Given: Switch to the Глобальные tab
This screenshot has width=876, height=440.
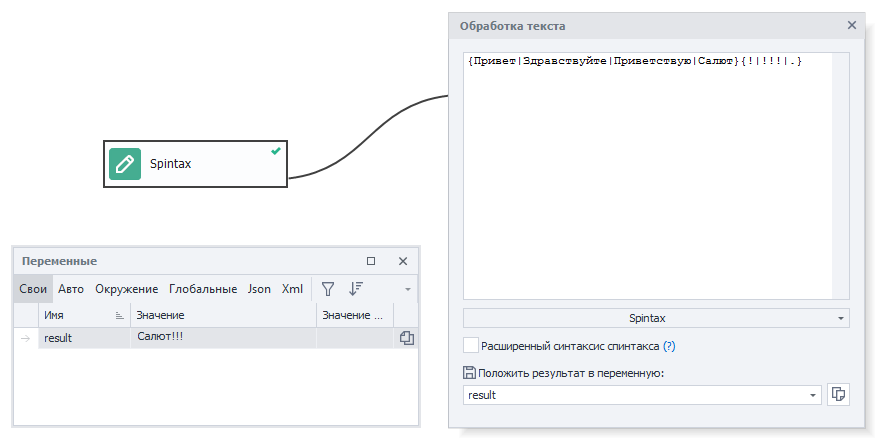Looking at the screenshot, I should [x=203, y=289].
